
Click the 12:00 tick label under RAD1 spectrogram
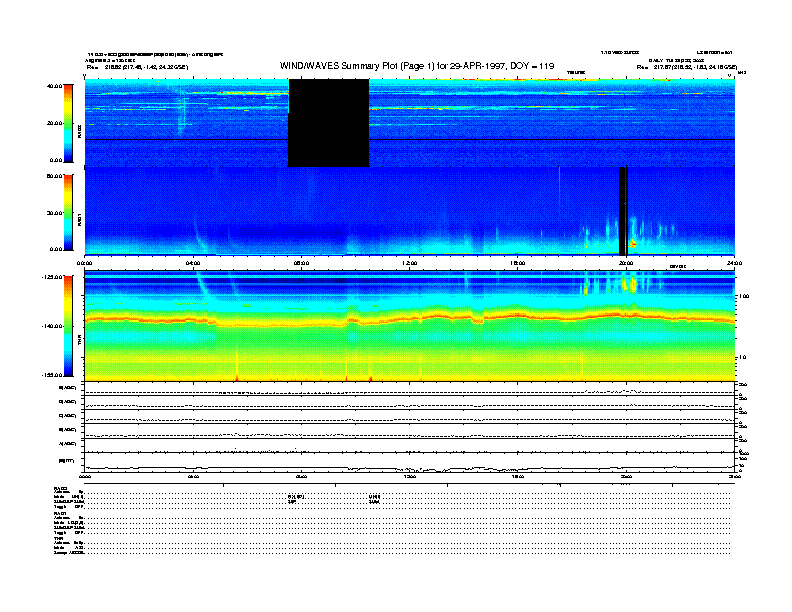click(410, 263)
